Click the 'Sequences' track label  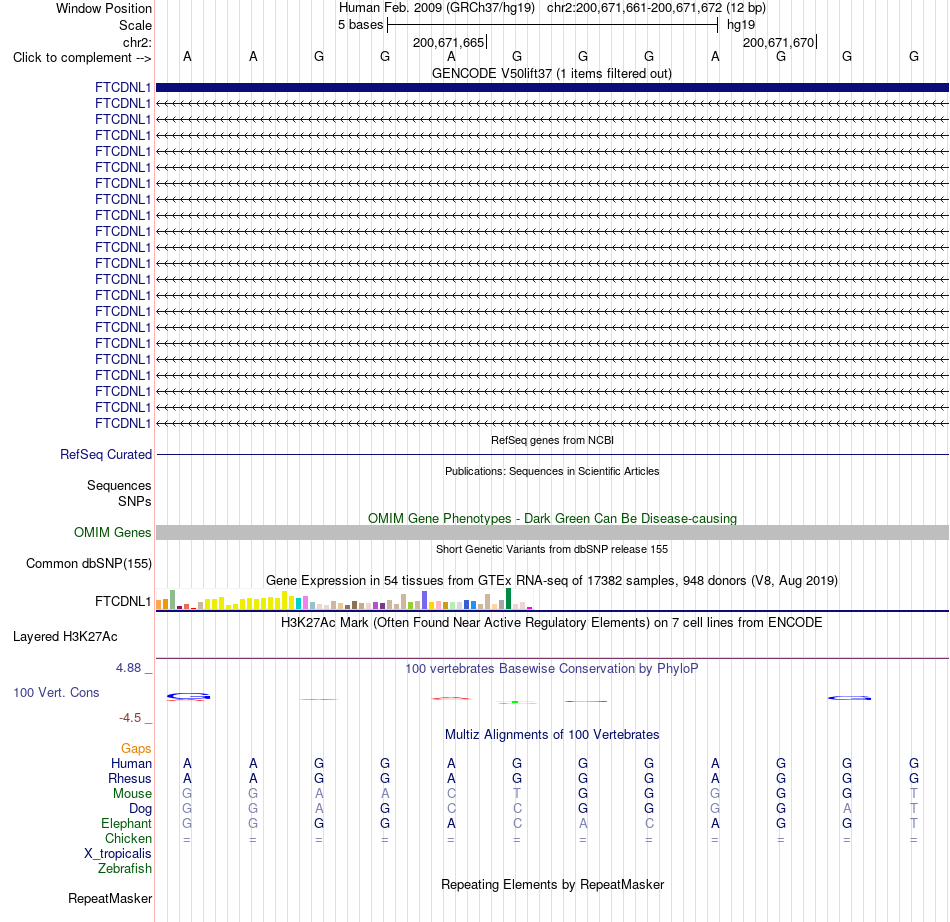click(119, 485)
